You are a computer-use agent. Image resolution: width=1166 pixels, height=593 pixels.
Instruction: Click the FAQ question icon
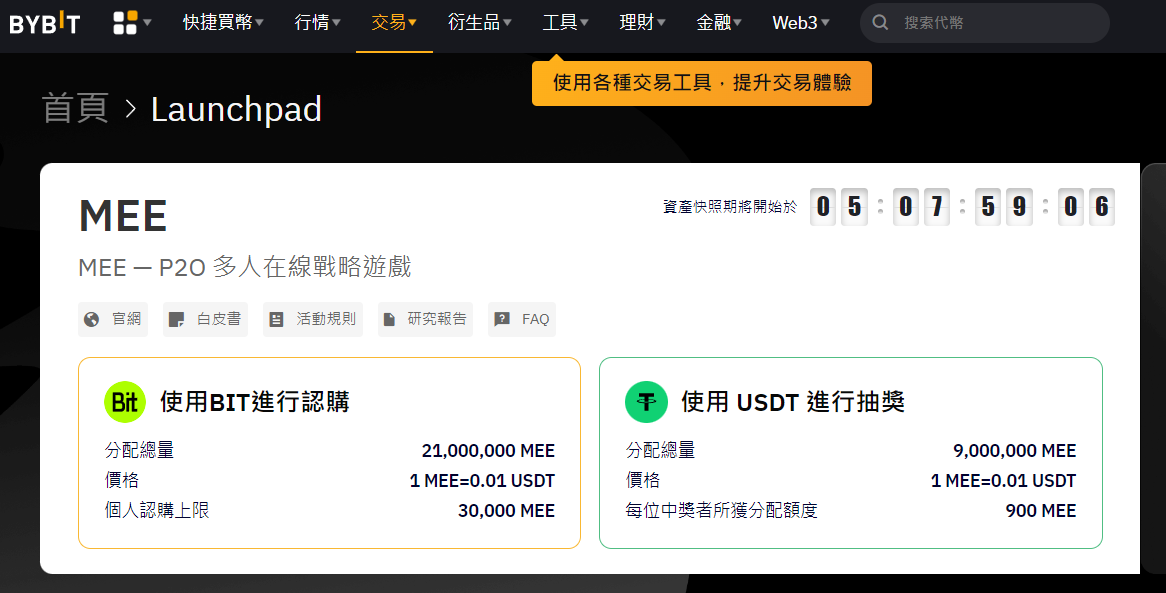(x=502, y=319)
